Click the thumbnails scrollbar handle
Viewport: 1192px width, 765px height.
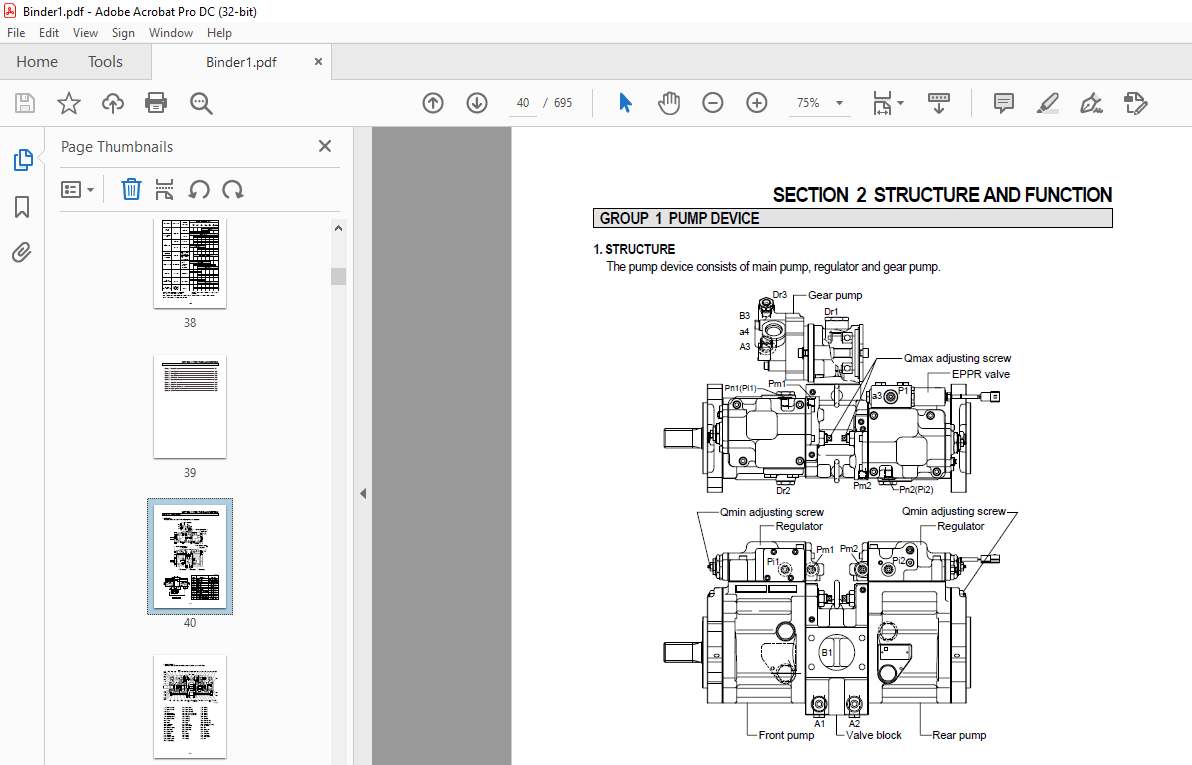click(x=338, y=276)
